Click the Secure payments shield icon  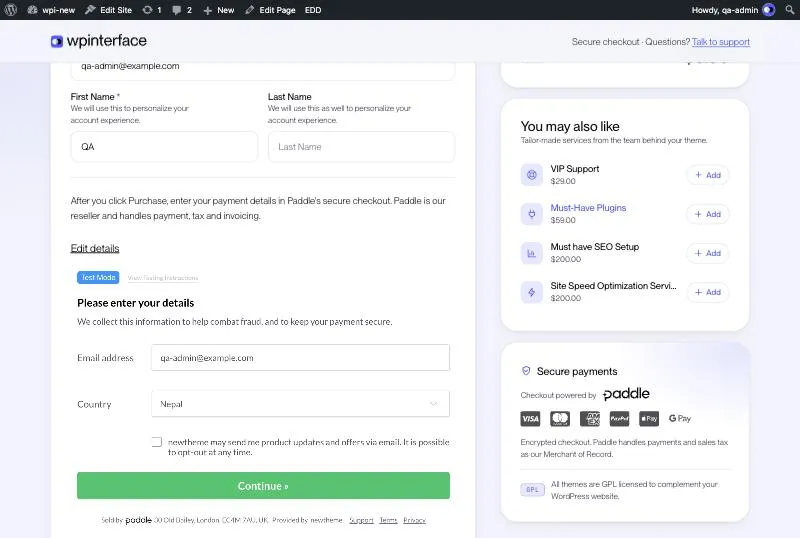coord(526,371)
